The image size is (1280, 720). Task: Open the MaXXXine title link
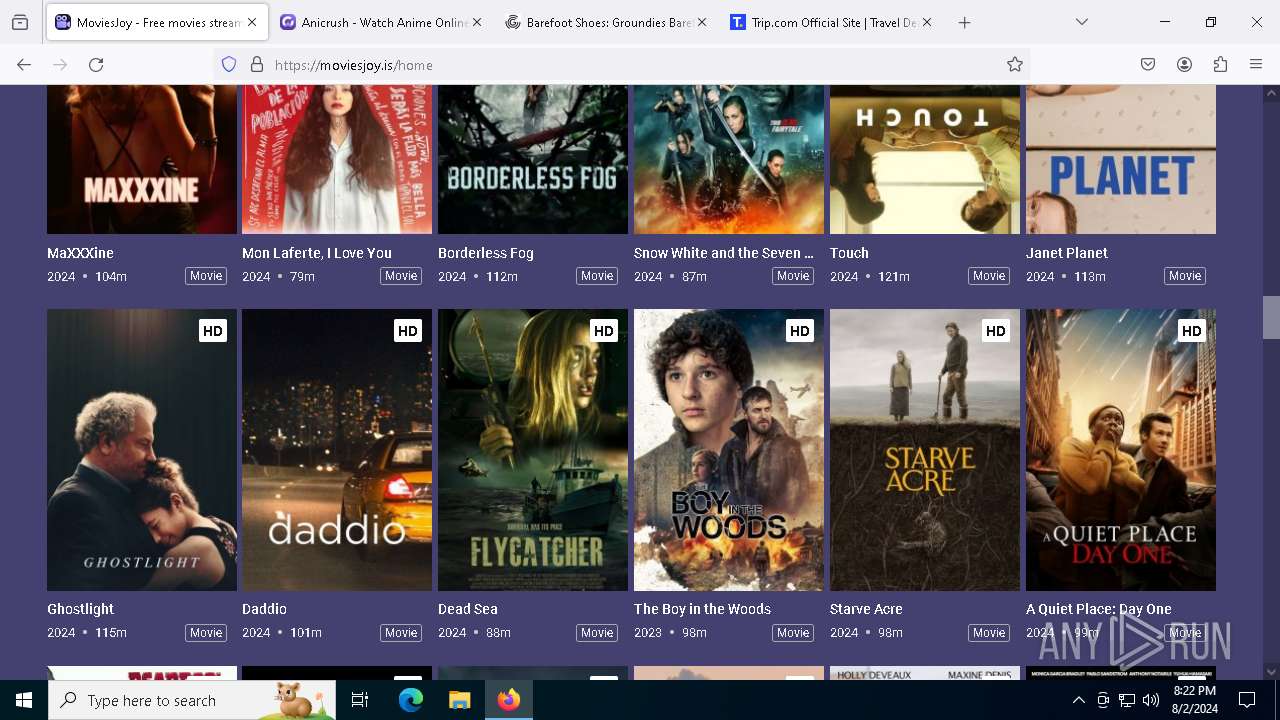80,253
